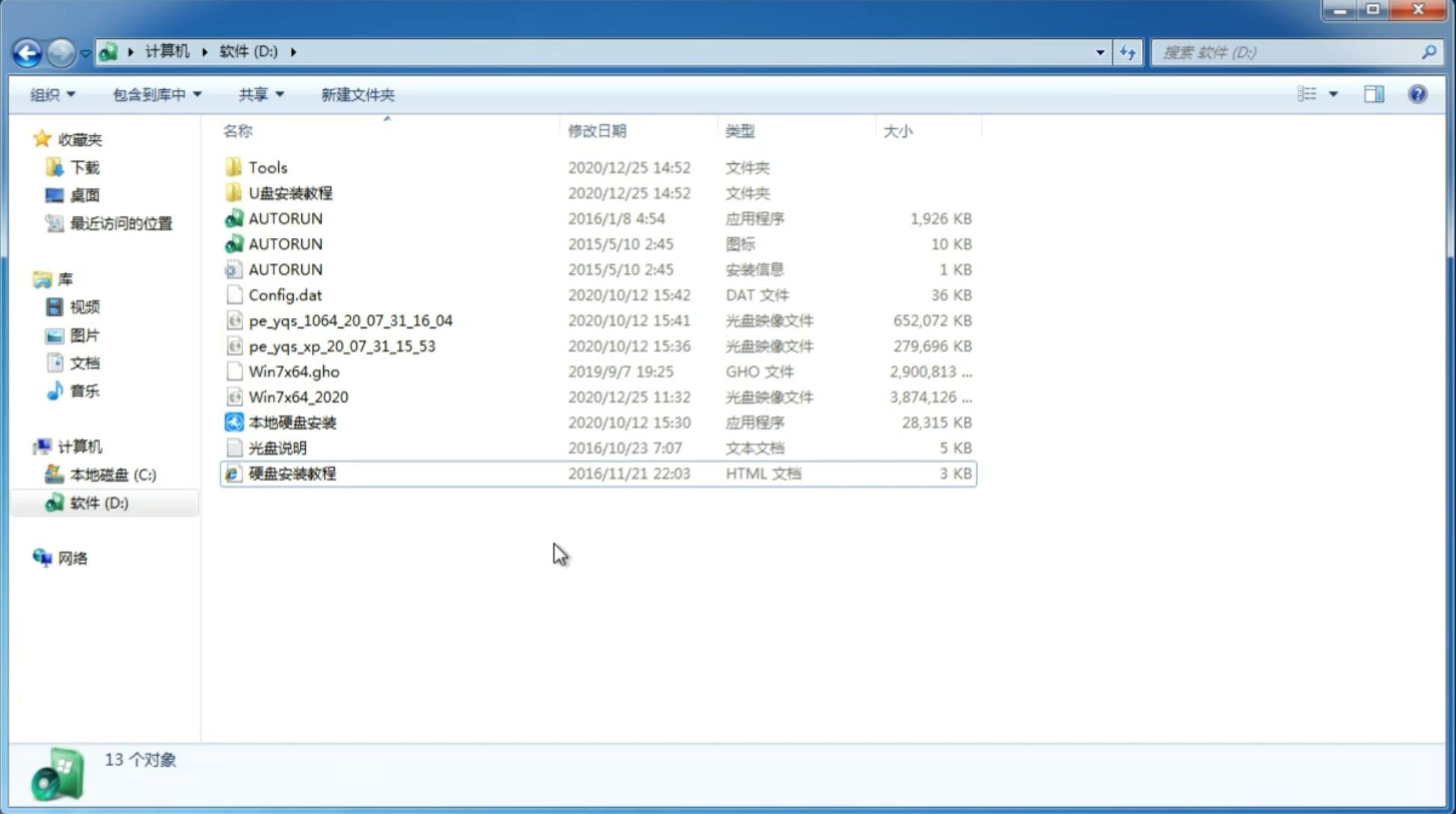
Task: Click back navigation arrow
Action: pyautogui.click(x=27, y=51)
